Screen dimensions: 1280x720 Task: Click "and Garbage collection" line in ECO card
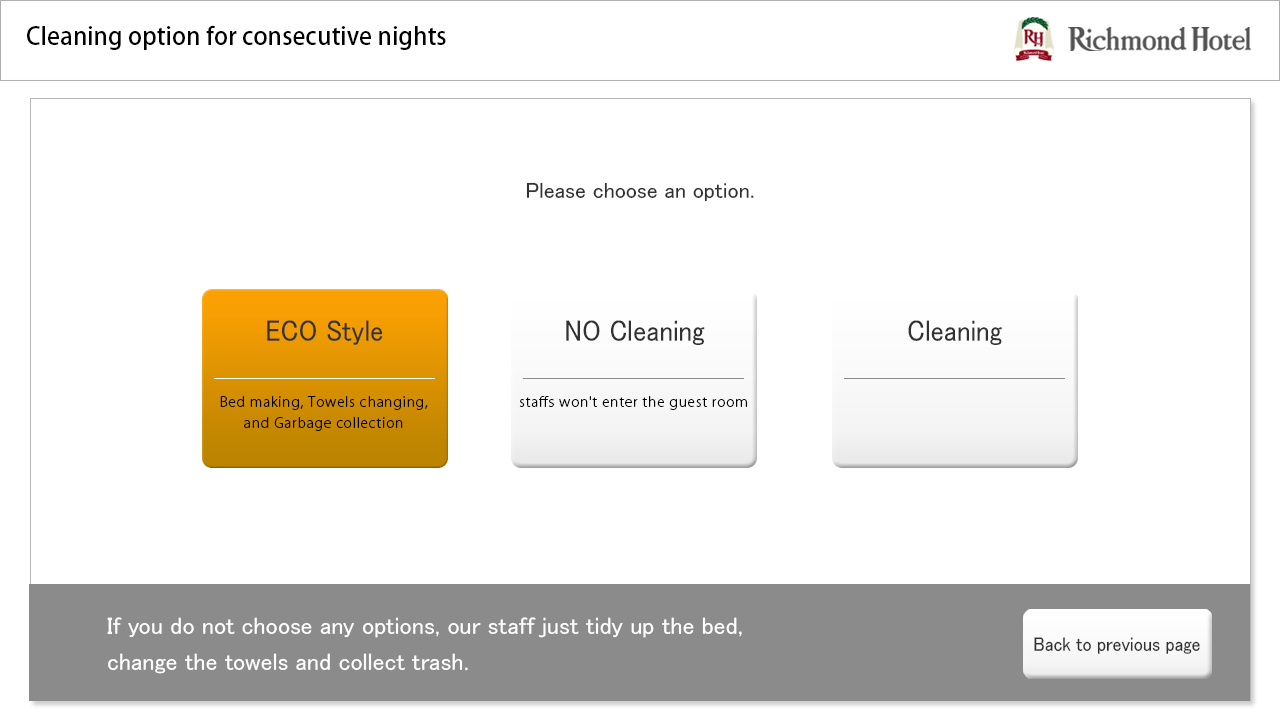[x=323, y=423]
